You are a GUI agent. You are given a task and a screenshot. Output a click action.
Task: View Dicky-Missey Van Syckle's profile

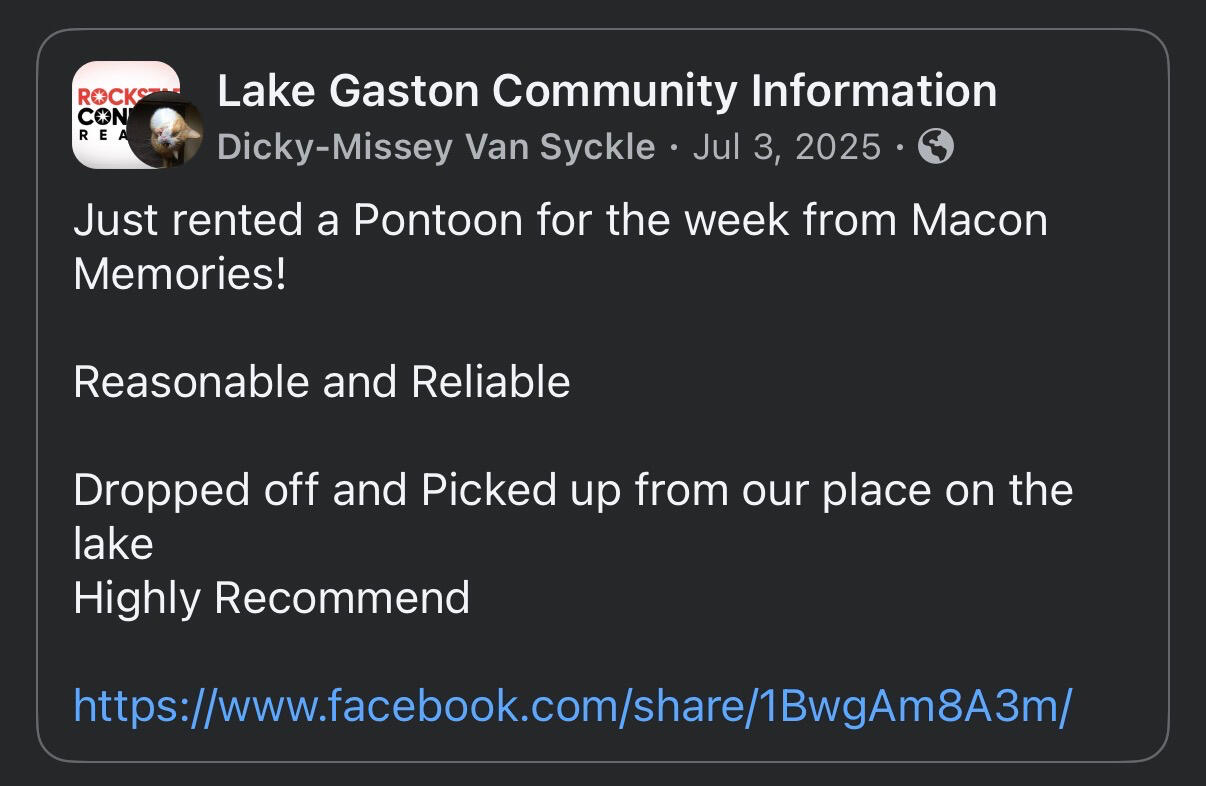point(436,148)
